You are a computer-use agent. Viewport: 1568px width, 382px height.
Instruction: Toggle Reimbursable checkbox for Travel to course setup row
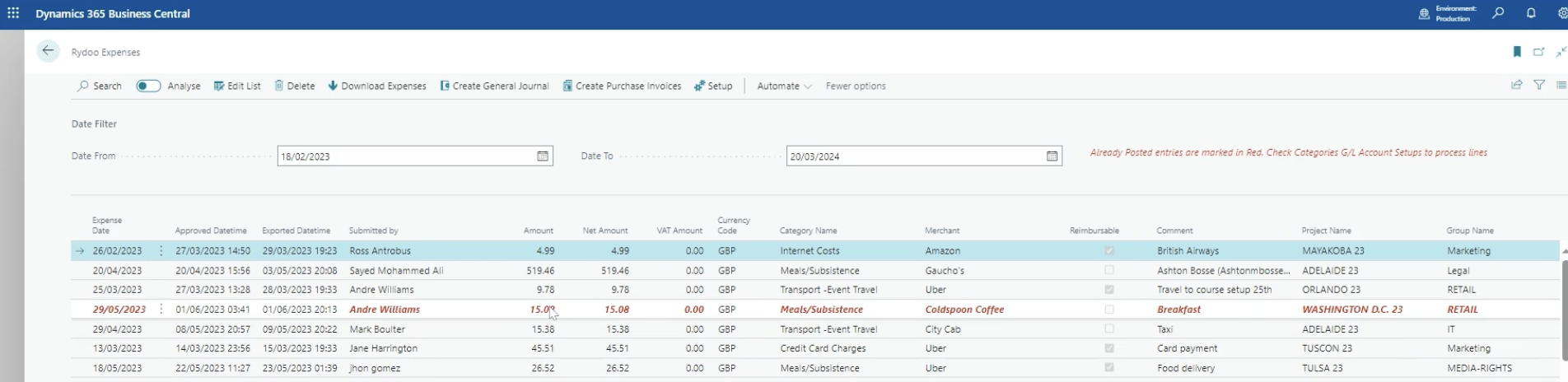pyautogui.click(x=1109, y=290)
